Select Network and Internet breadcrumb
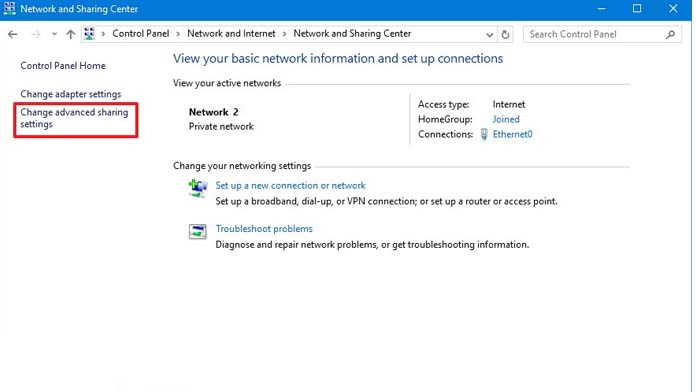Screen dimensions: 696x392 tap(231, 34)
